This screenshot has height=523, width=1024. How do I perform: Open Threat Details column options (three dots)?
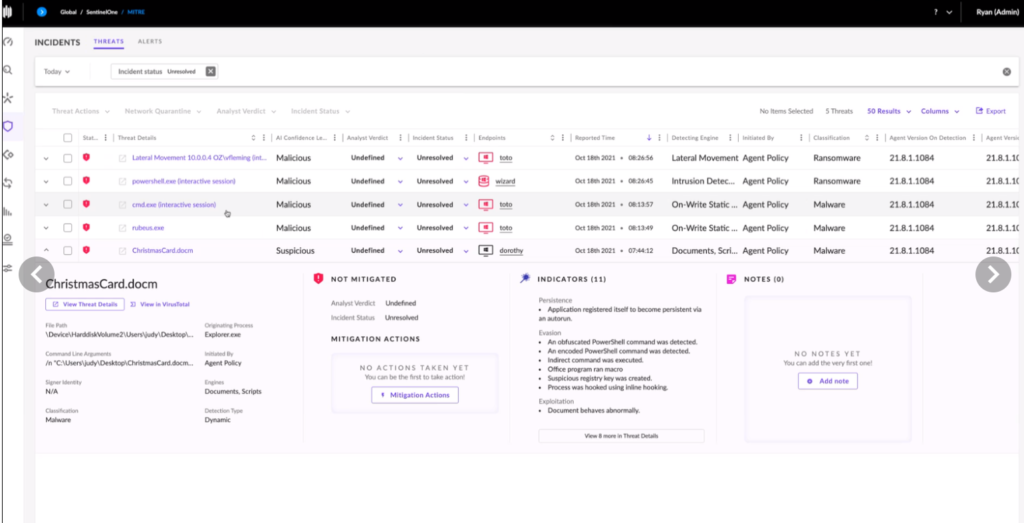tap(263, 138)
